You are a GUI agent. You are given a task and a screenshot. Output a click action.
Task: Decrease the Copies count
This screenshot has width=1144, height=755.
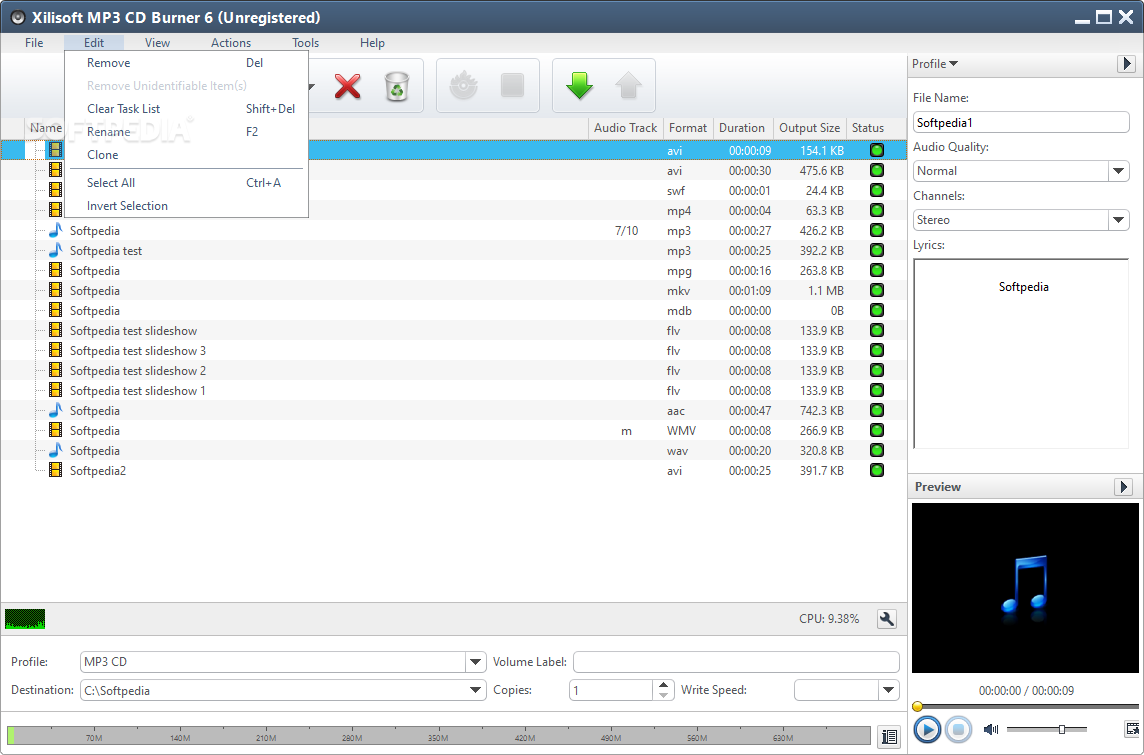(x=662, y=695)
